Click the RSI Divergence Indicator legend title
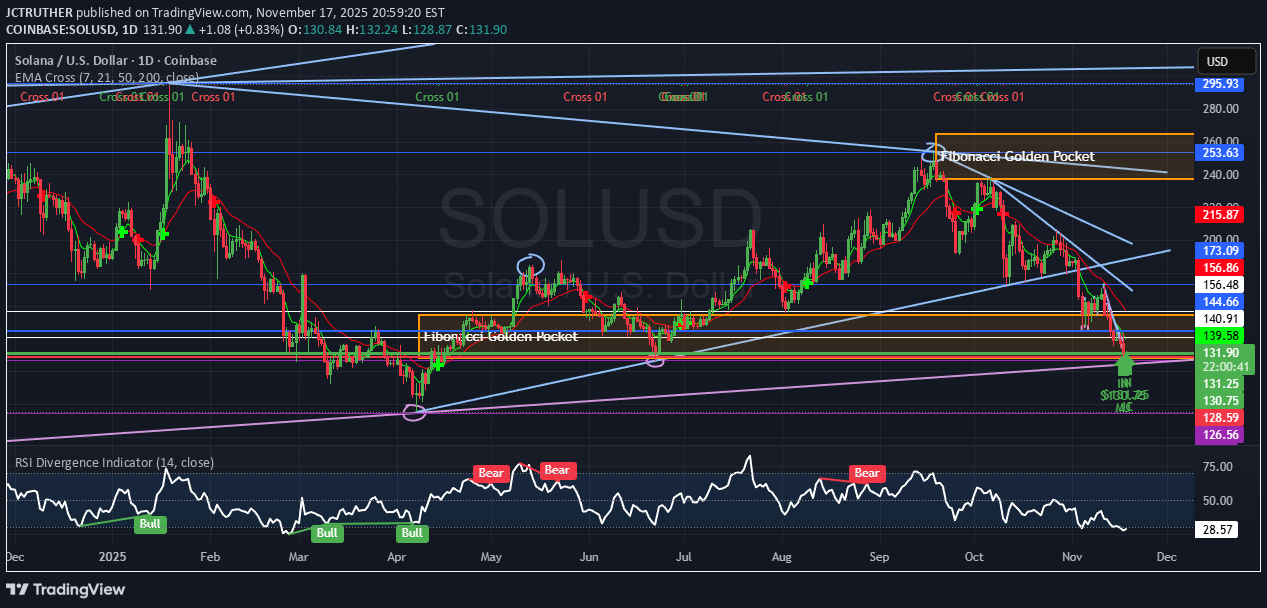 (113, 463)
